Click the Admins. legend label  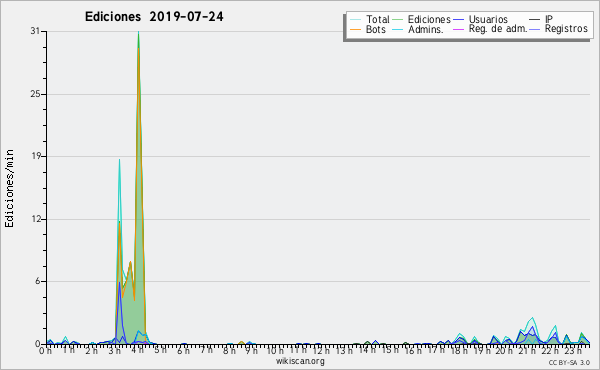[426, 29]
